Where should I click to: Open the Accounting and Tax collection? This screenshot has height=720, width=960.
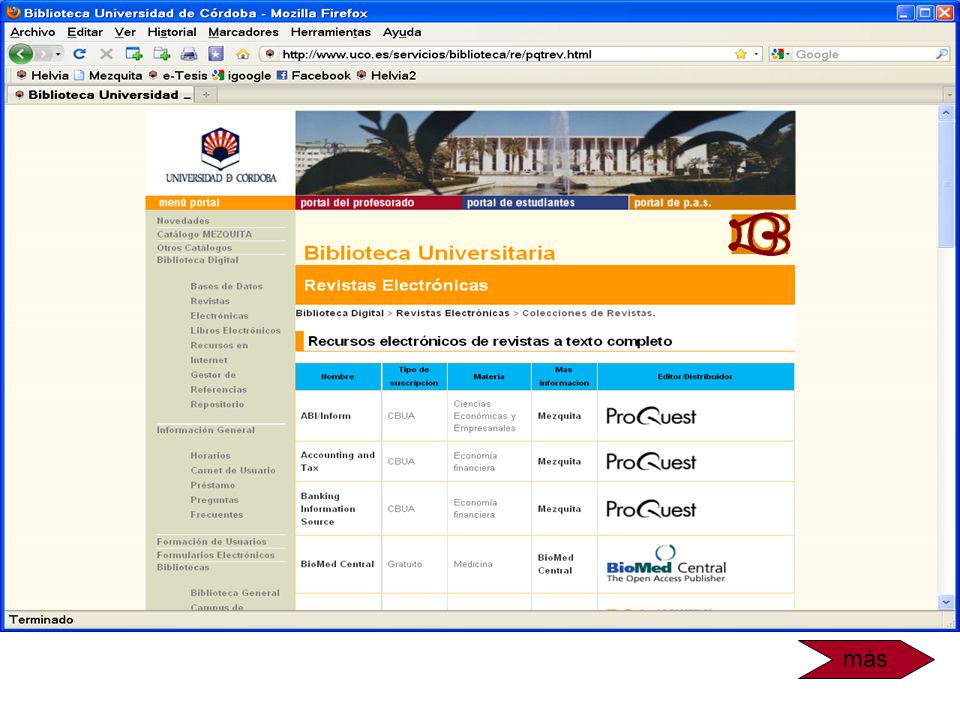(337, 461)
